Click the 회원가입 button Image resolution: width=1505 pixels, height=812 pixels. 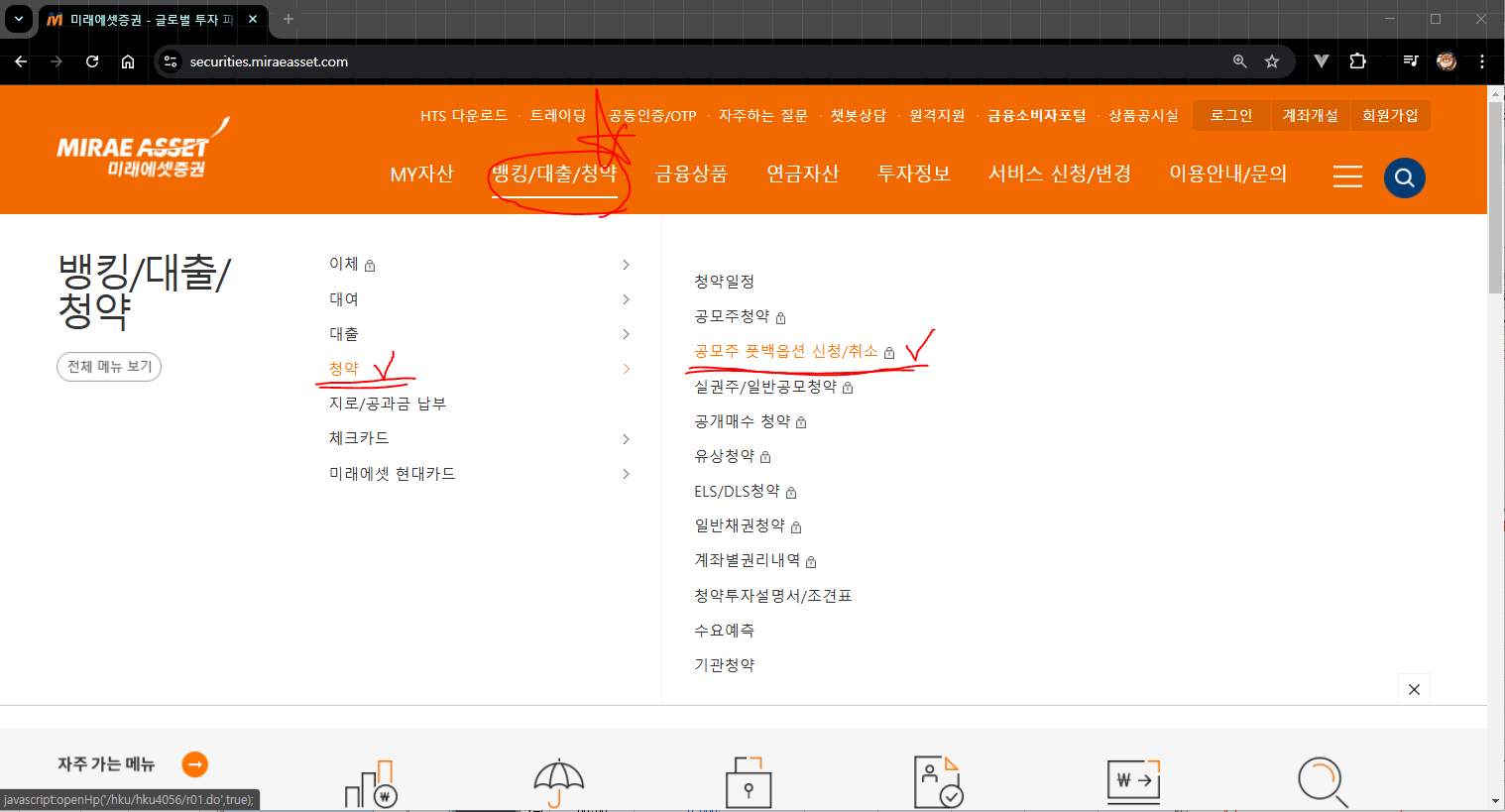(1390, 116)
